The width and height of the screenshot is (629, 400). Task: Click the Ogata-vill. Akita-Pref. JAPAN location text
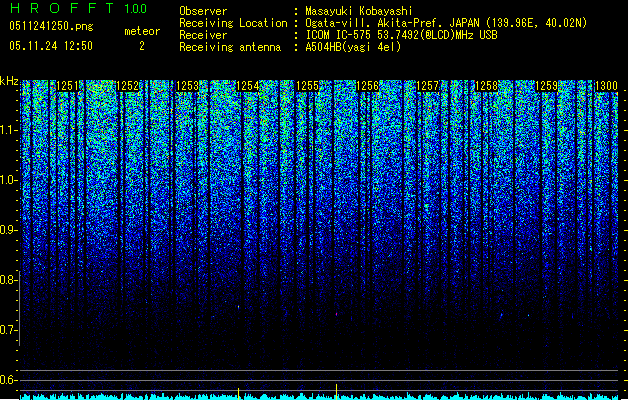point(446,23)
